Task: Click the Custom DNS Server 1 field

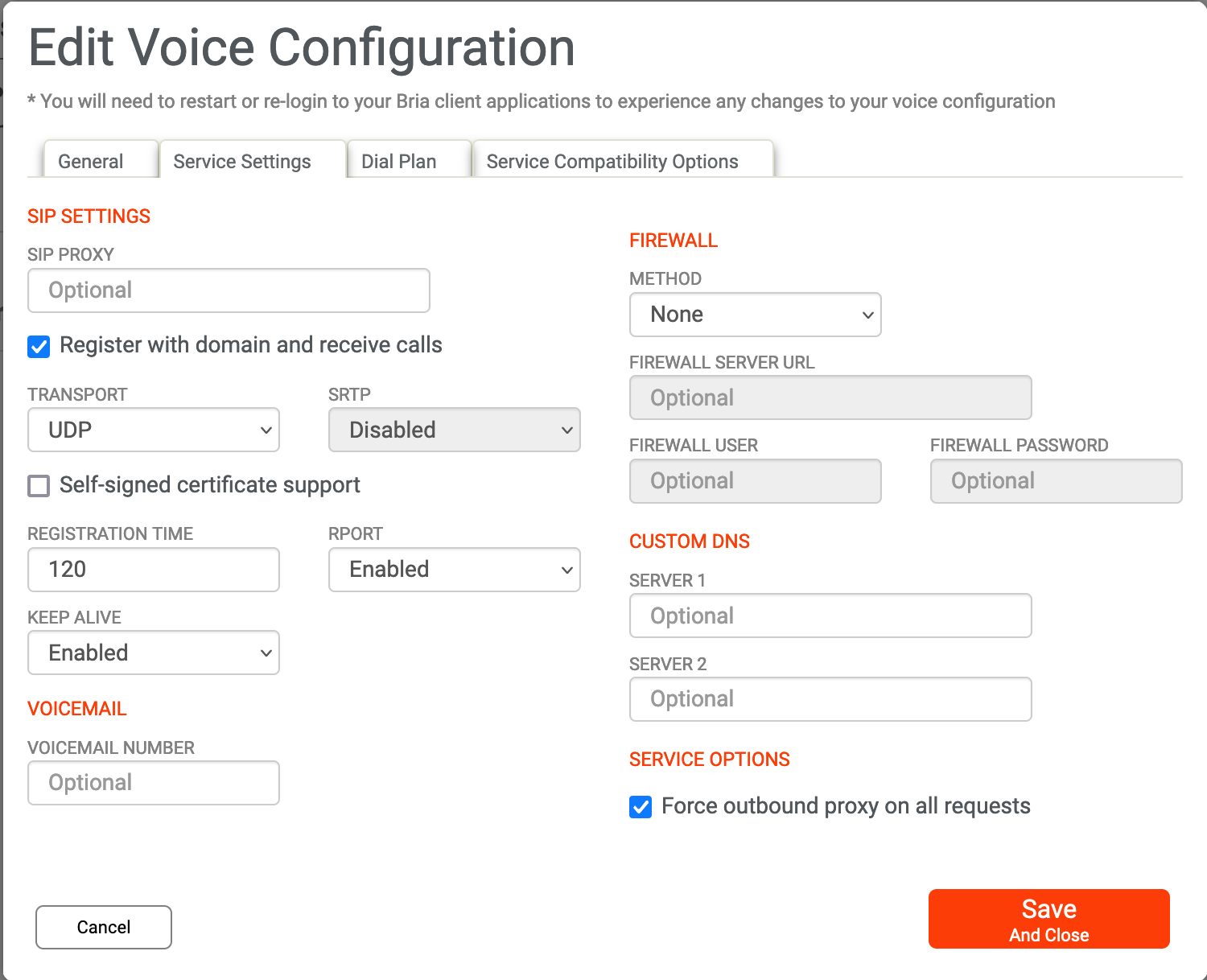Action: (x=830, y=616)
